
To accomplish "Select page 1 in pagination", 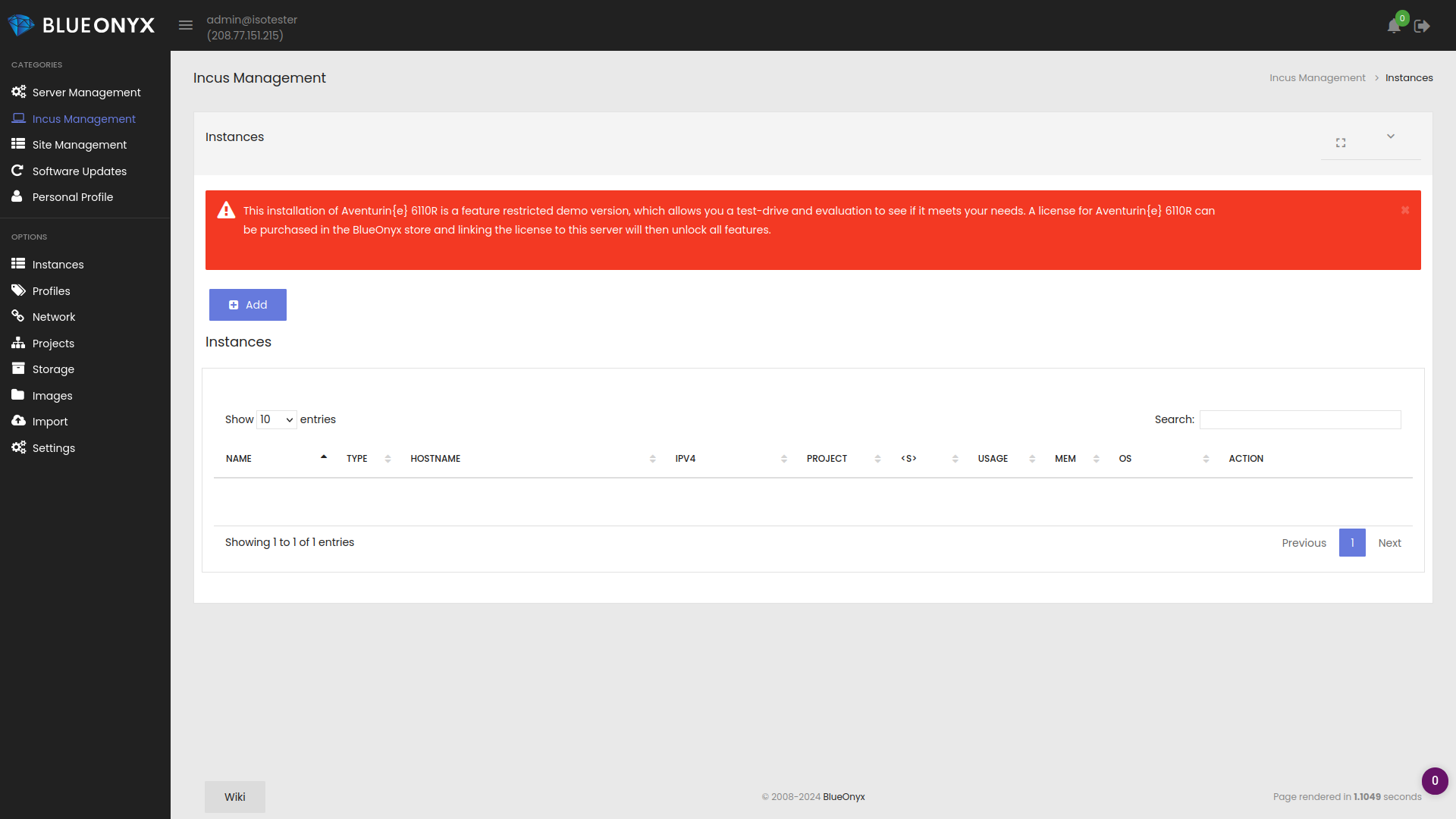I will point(1352,543).
